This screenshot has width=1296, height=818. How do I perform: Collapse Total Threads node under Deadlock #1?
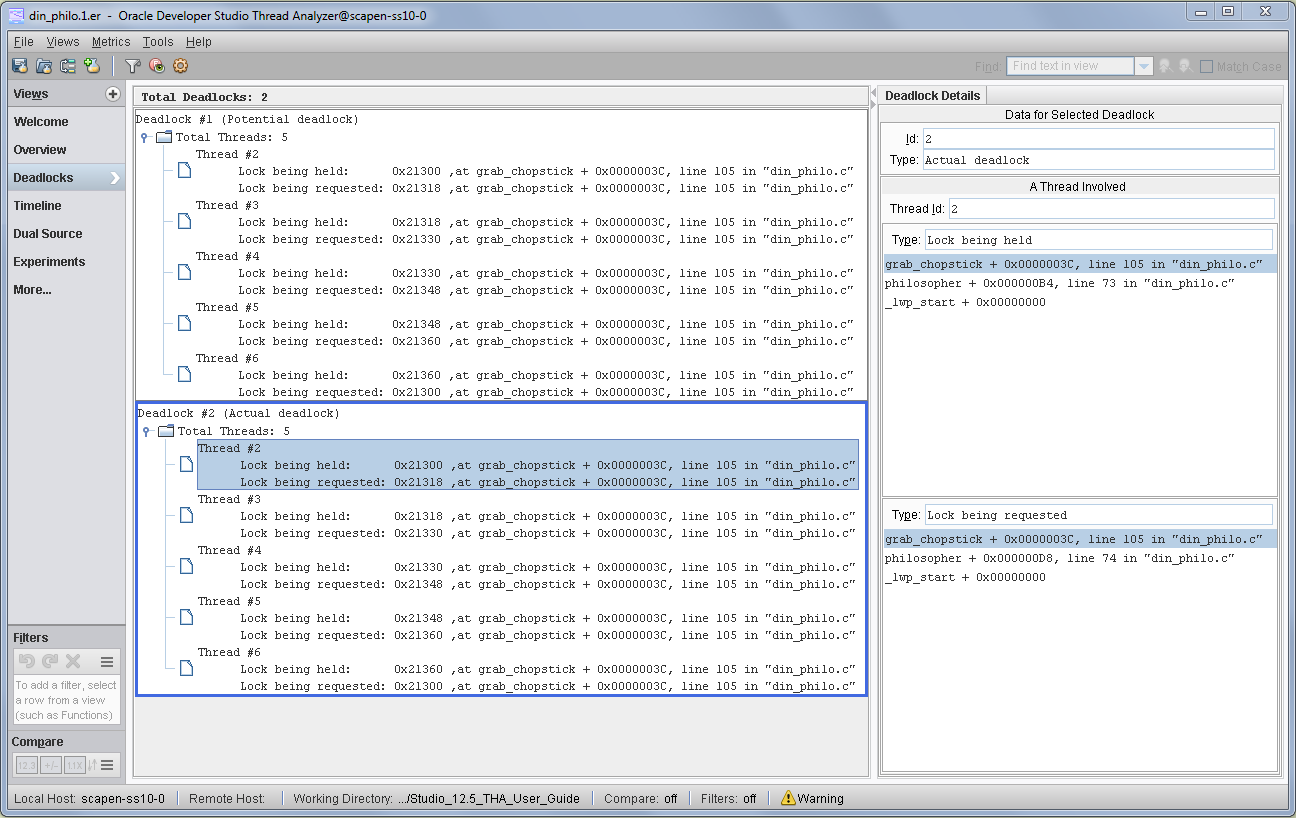(x=145, y=137)
